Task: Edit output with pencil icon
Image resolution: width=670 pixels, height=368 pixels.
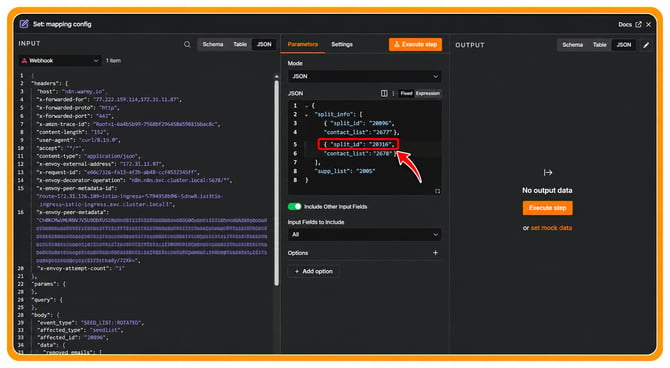Action: [x=646, y=45]
